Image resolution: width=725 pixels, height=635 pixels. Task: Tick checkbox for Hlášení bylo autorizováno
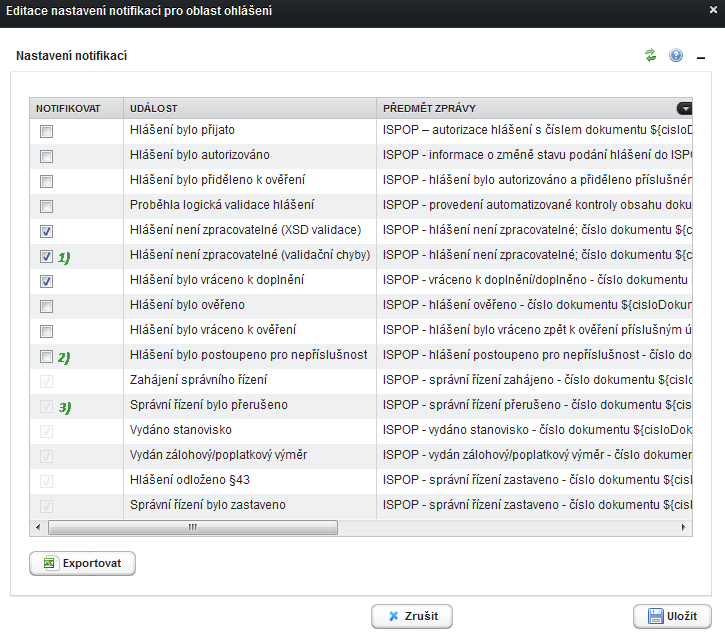[x=46, y=156]
